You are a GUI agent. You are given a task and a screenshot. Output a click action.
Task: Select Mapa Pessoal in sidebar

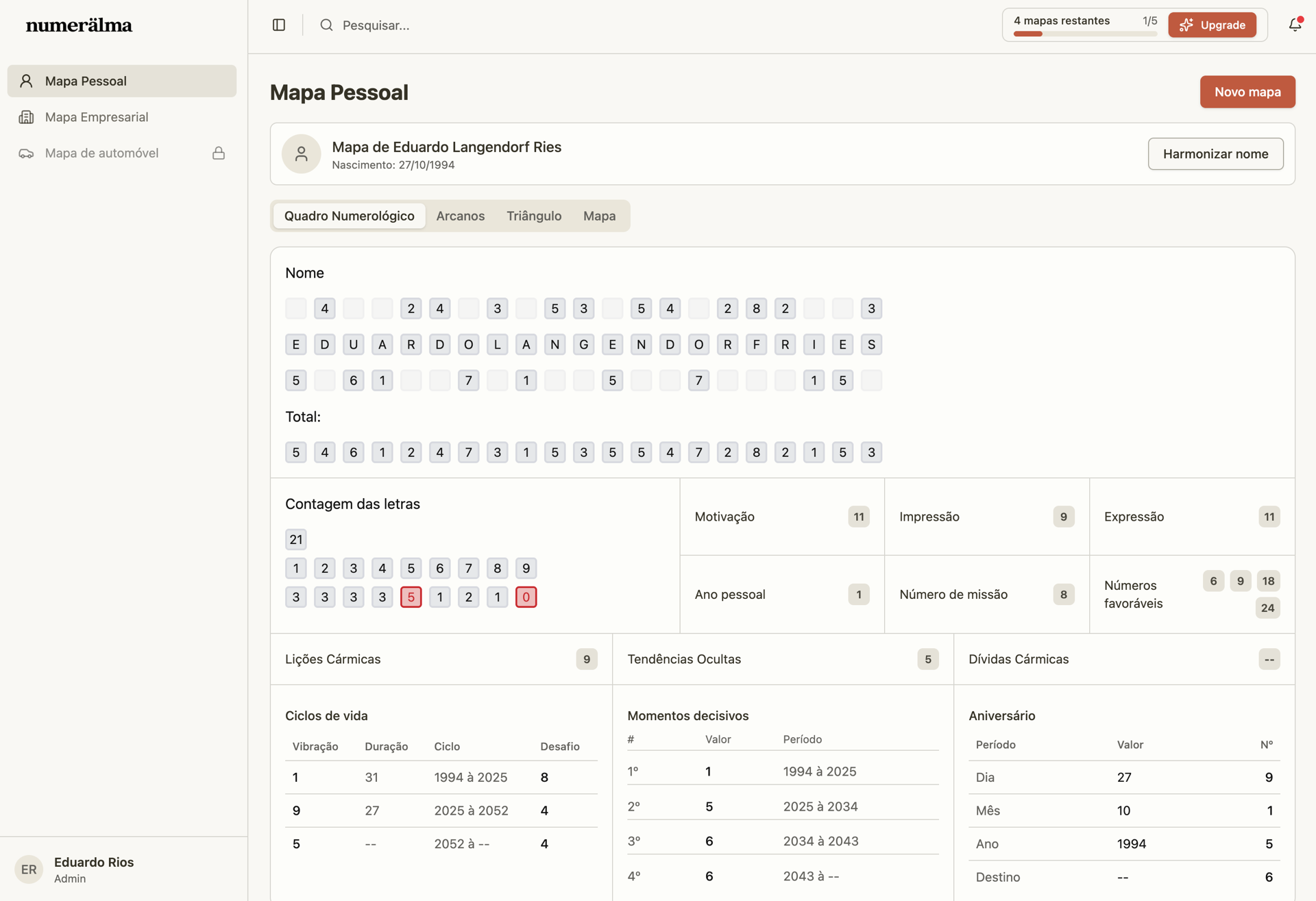122,81
